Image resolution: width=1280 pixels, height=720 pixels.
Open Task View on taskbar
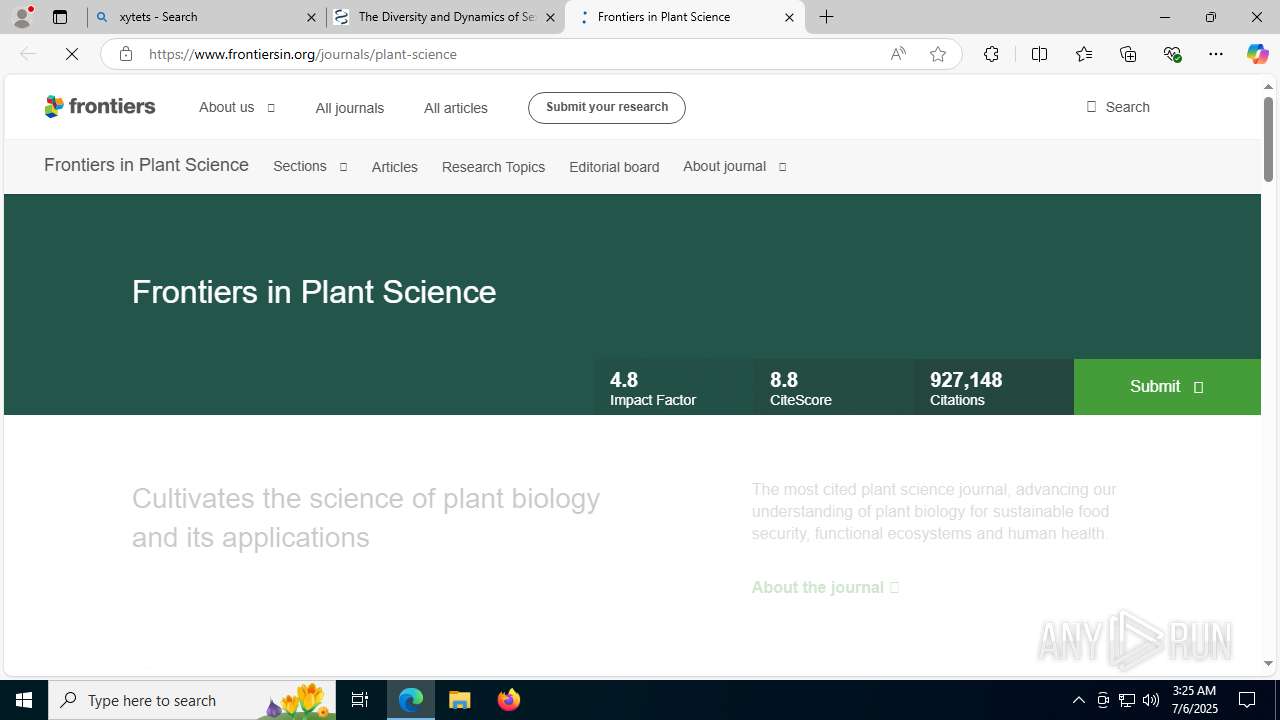click(360, 700)
